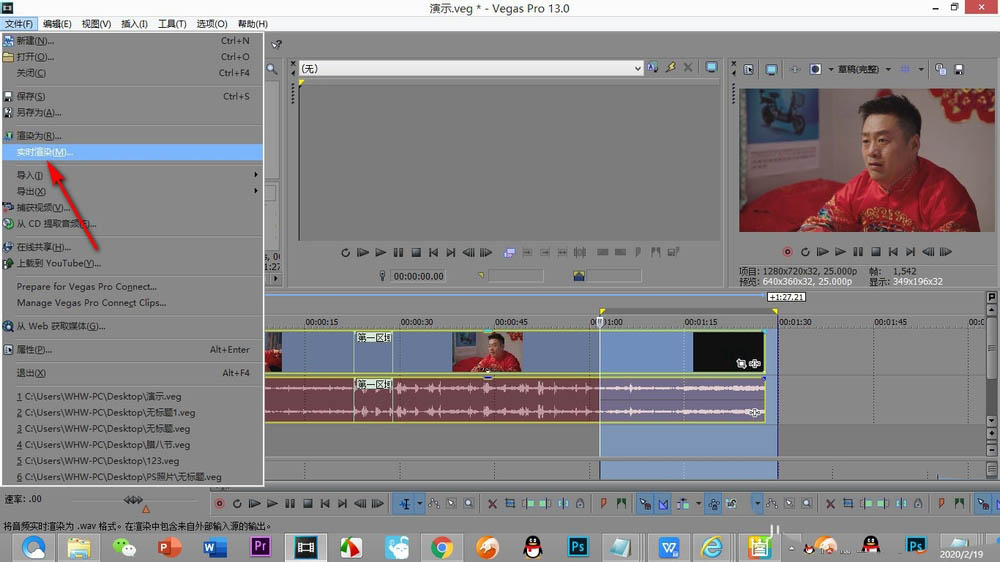Open edit tool dropdown arrow in timeline toolbar

tap(420, 503)
